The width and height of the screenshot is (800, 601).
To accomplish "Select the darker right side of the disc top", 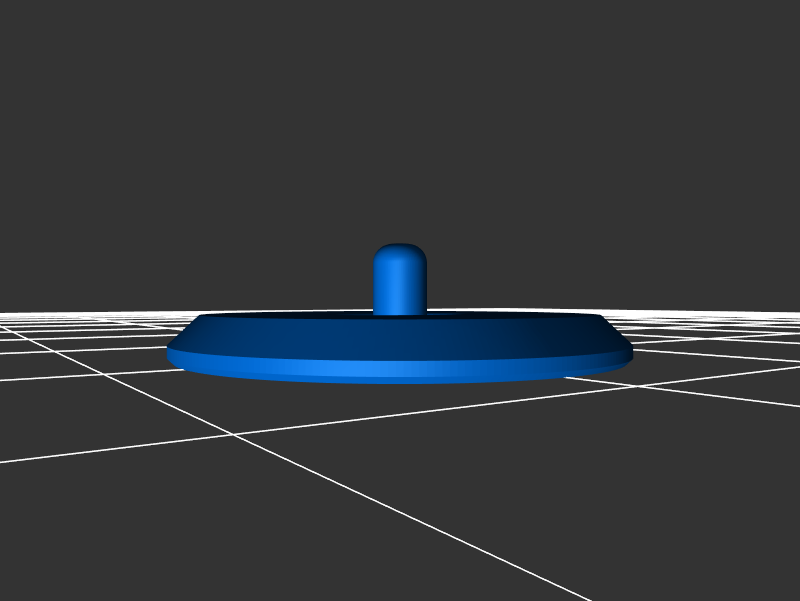I will 540,335.
